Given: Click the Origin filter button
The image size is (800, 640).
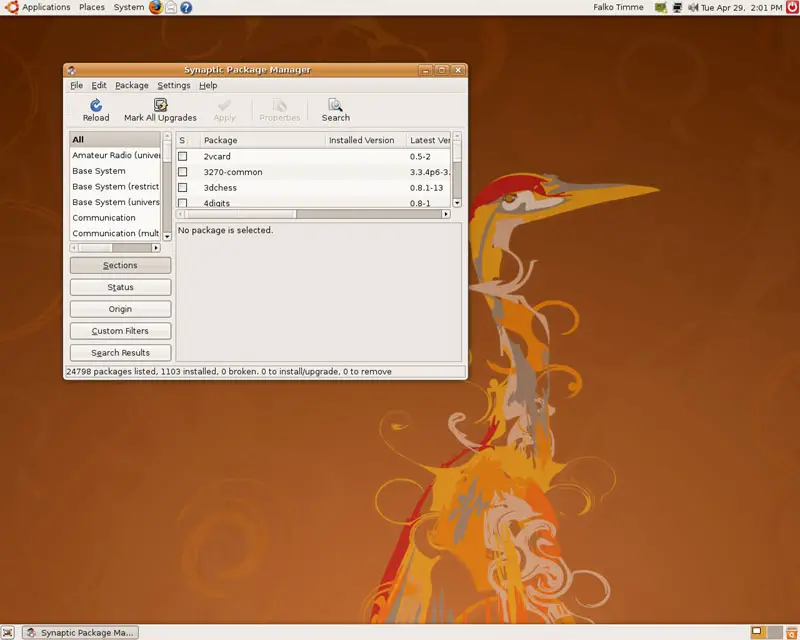Looking at the screenshot, I should tap(120, 309).
